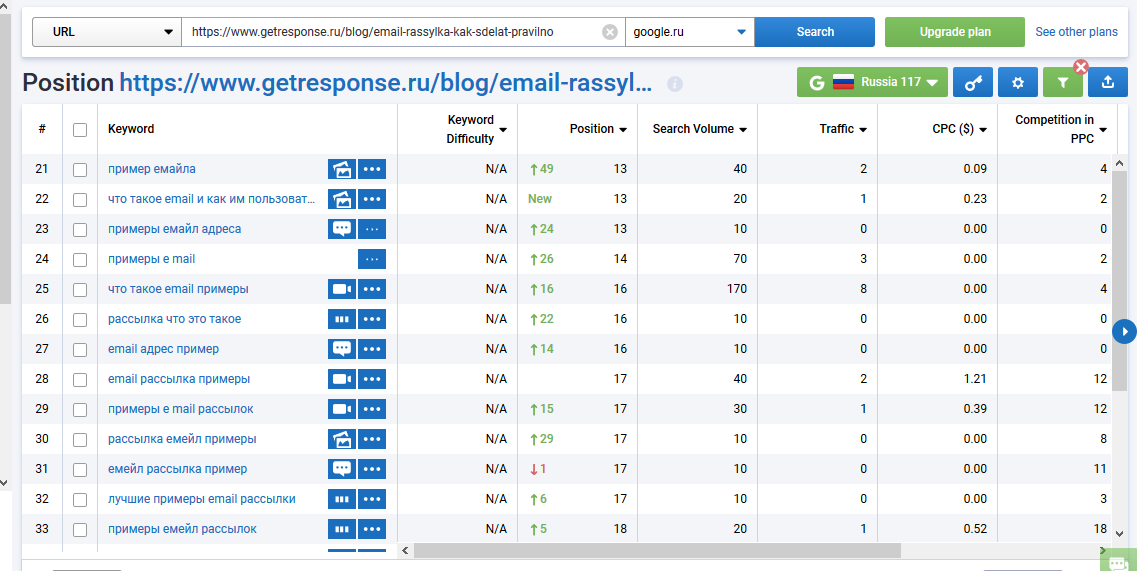Click the chat icon for 'email адрес пример'
The image size is (1137, 571).
[342, 349]
